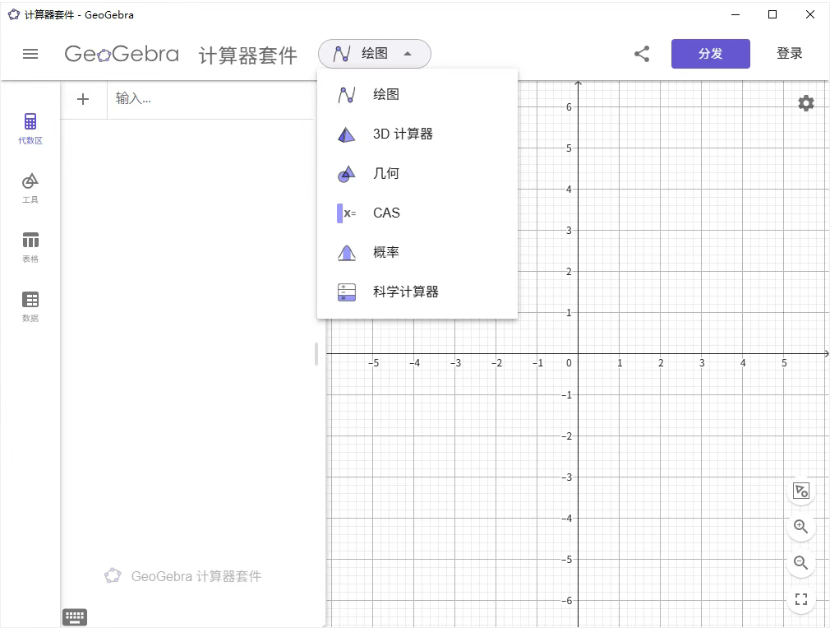Select 绘图 in the open dropdown
The image size is (831, 630).
point(384,95)
